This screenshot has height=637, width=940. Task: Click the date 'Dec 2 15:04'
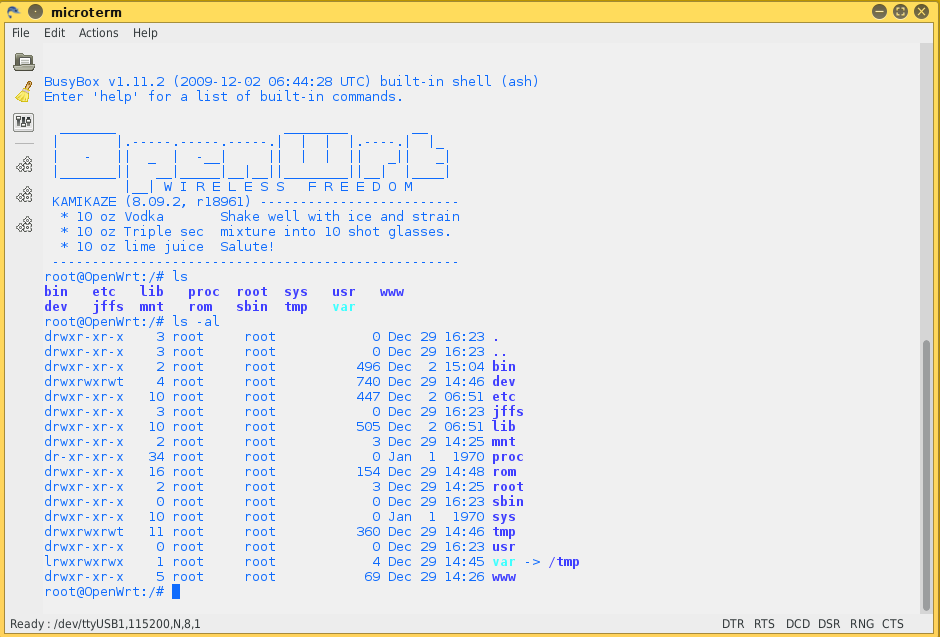436,367
